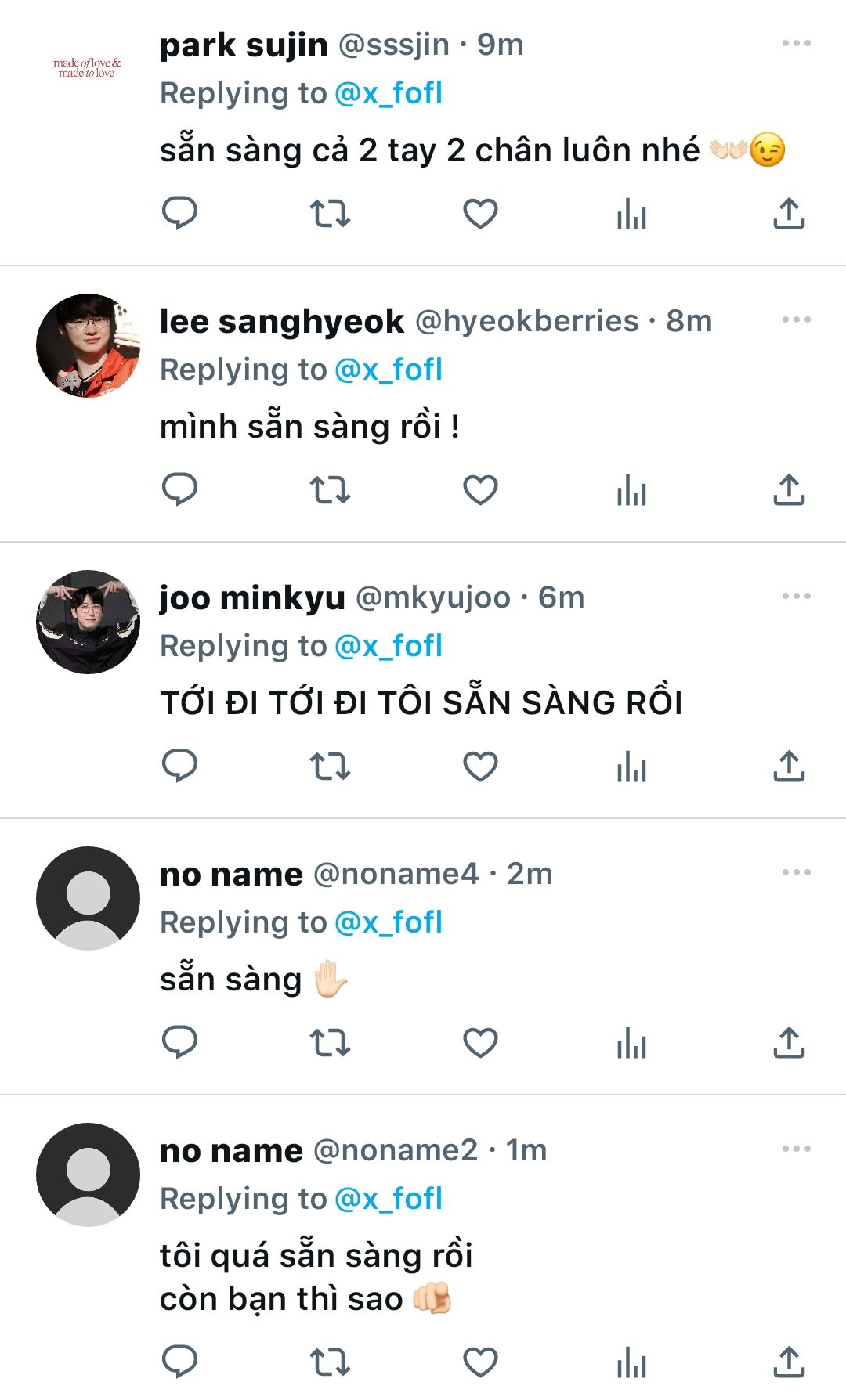Share joo minkyu's tweet

point(789,767)
